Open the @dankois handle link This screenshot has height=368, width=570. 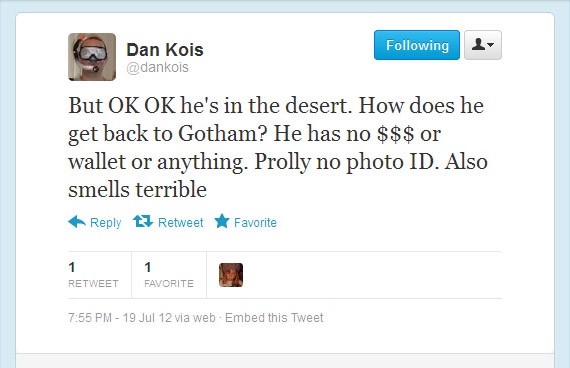tap(157, 67)
